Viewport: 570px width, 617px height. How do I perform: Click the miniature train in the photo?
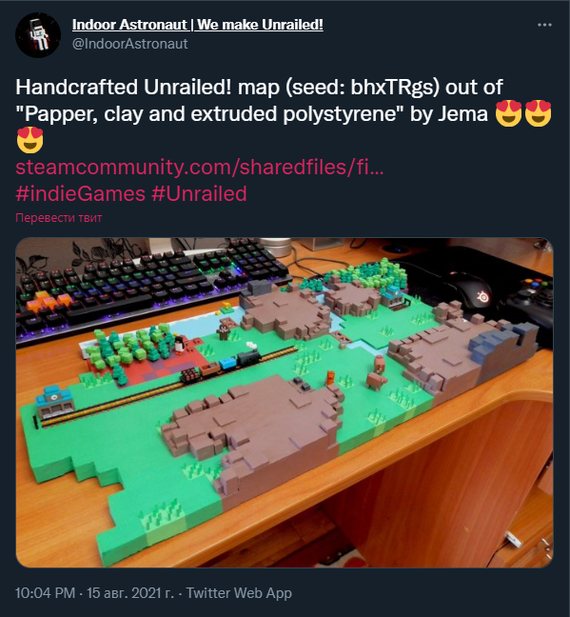tap(221, 366)
